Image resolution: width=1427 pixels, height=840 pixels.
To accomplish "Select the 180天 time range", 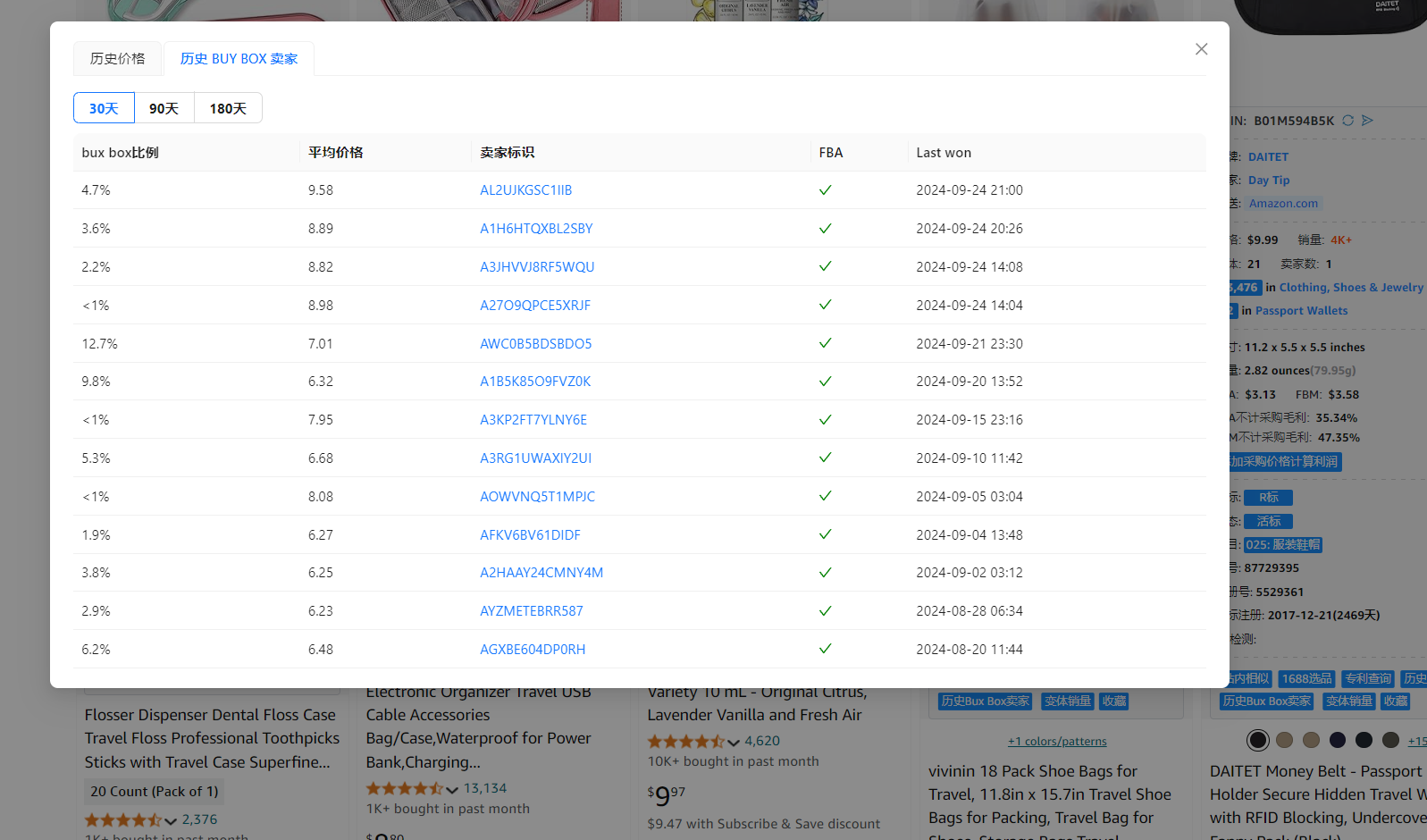I will [228, 108].
